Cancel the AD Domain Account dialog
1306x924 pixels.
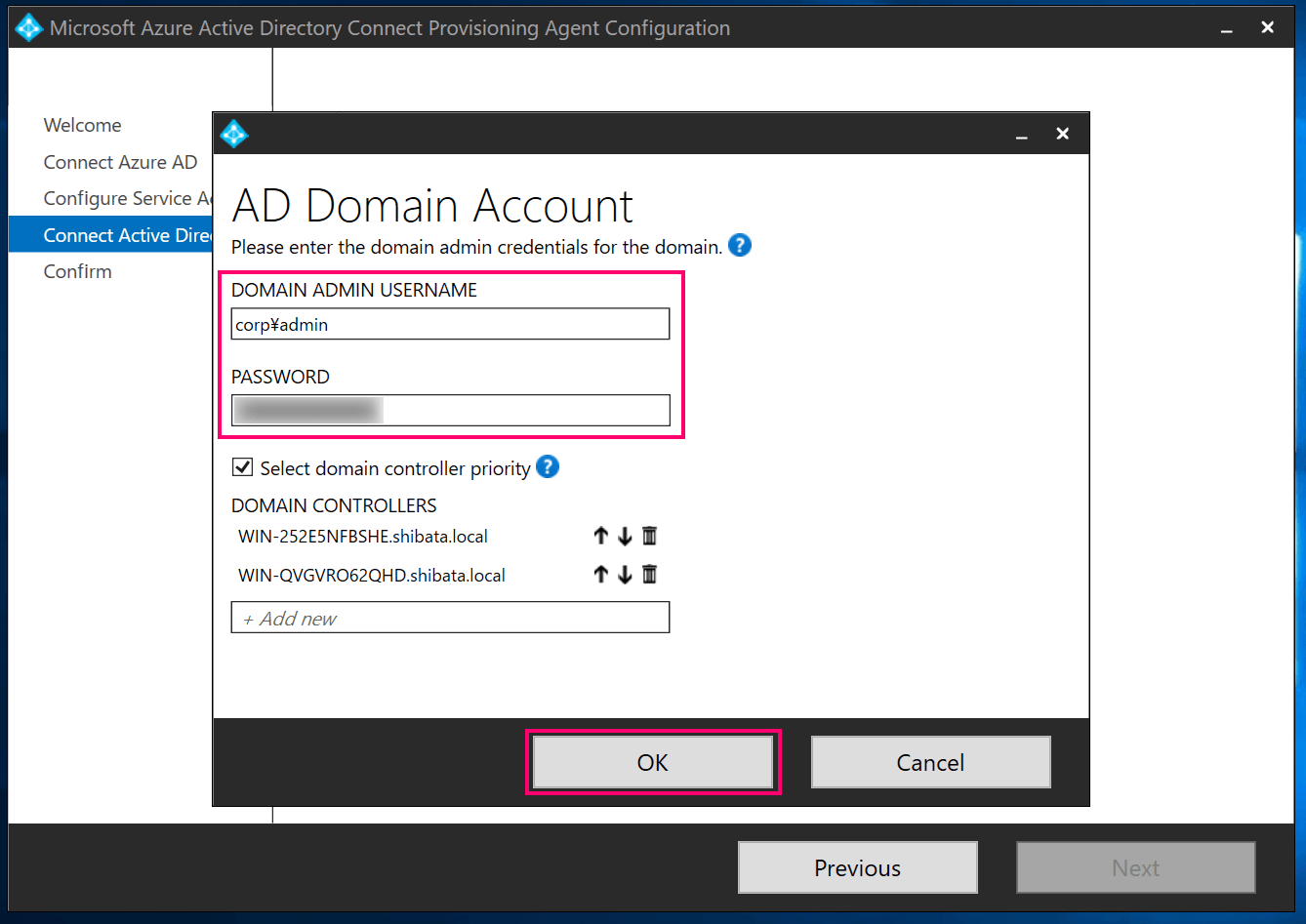pos(929,762)
